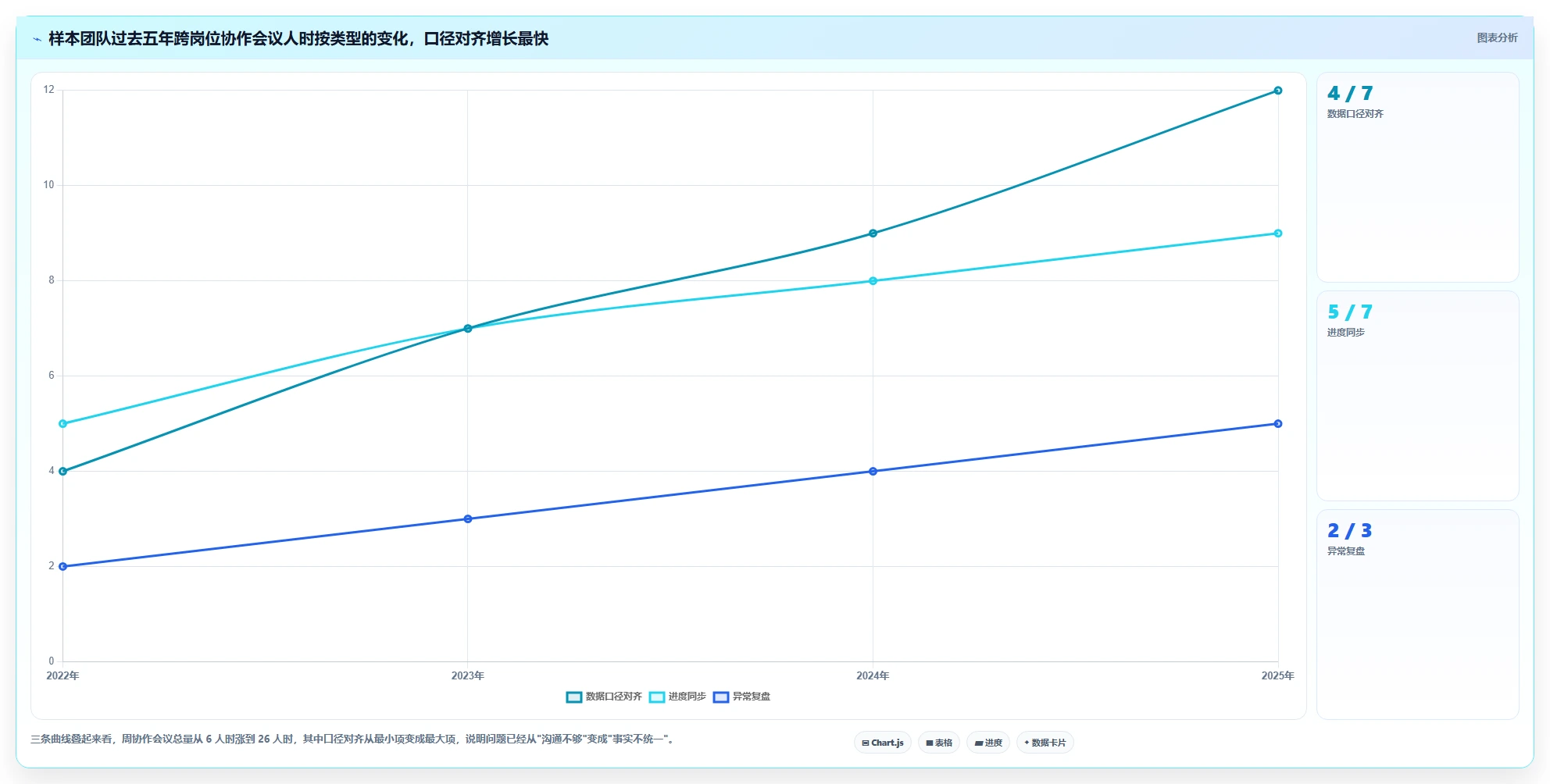Image resolution: width=1550 pixels, height=784 pixels.
Task: Select 进度同步 data point at 2022年
Action: click(x=63, y=424)
